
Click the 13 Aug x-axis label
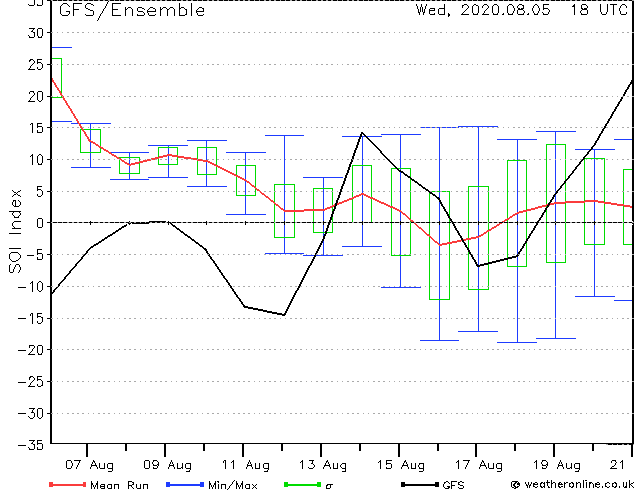pos(323,465)
